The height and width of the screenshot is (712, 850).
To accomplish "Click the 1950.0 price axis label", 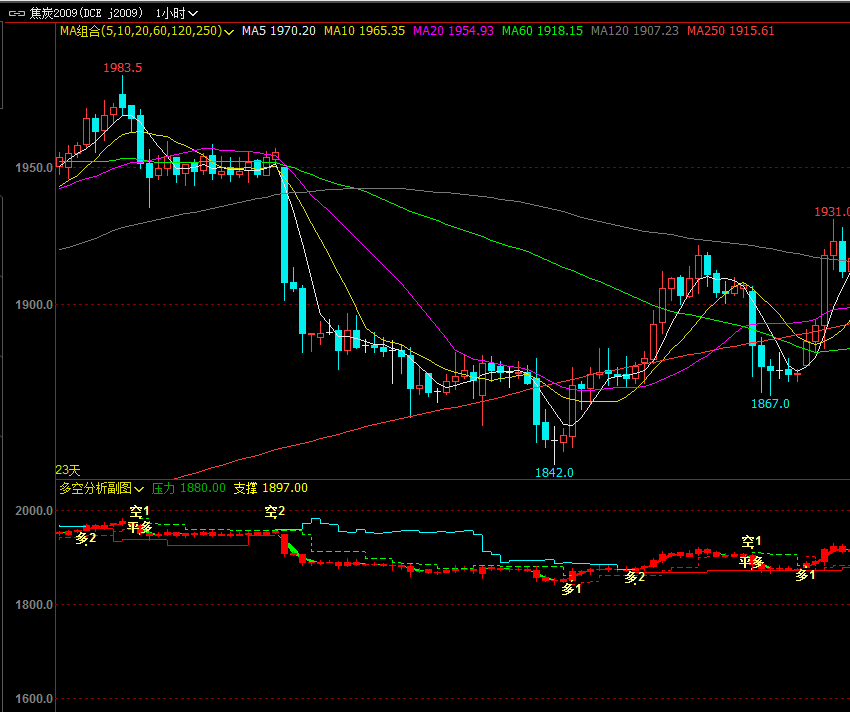I will (34, 168).
